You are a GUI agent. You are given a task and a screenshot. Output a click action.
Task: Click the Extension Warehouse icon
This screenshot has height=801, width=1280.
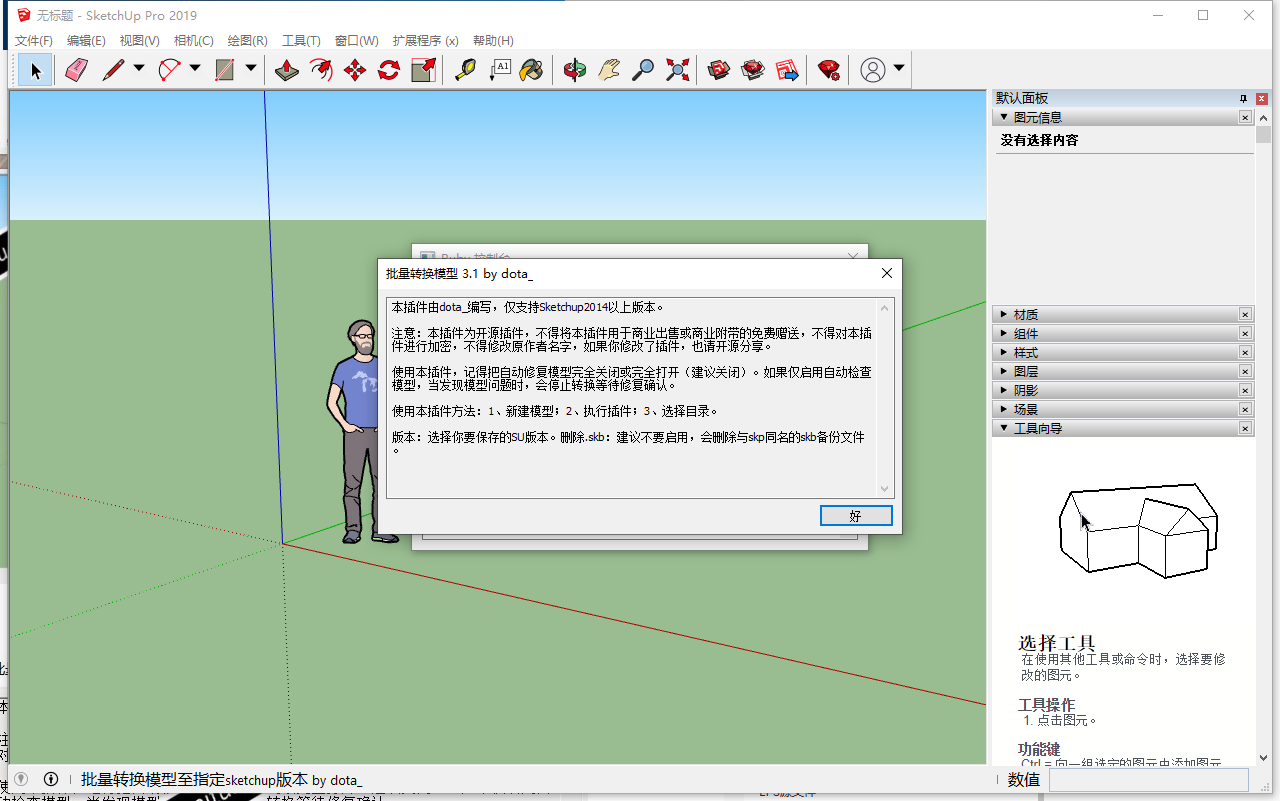[x=753, y=70]
